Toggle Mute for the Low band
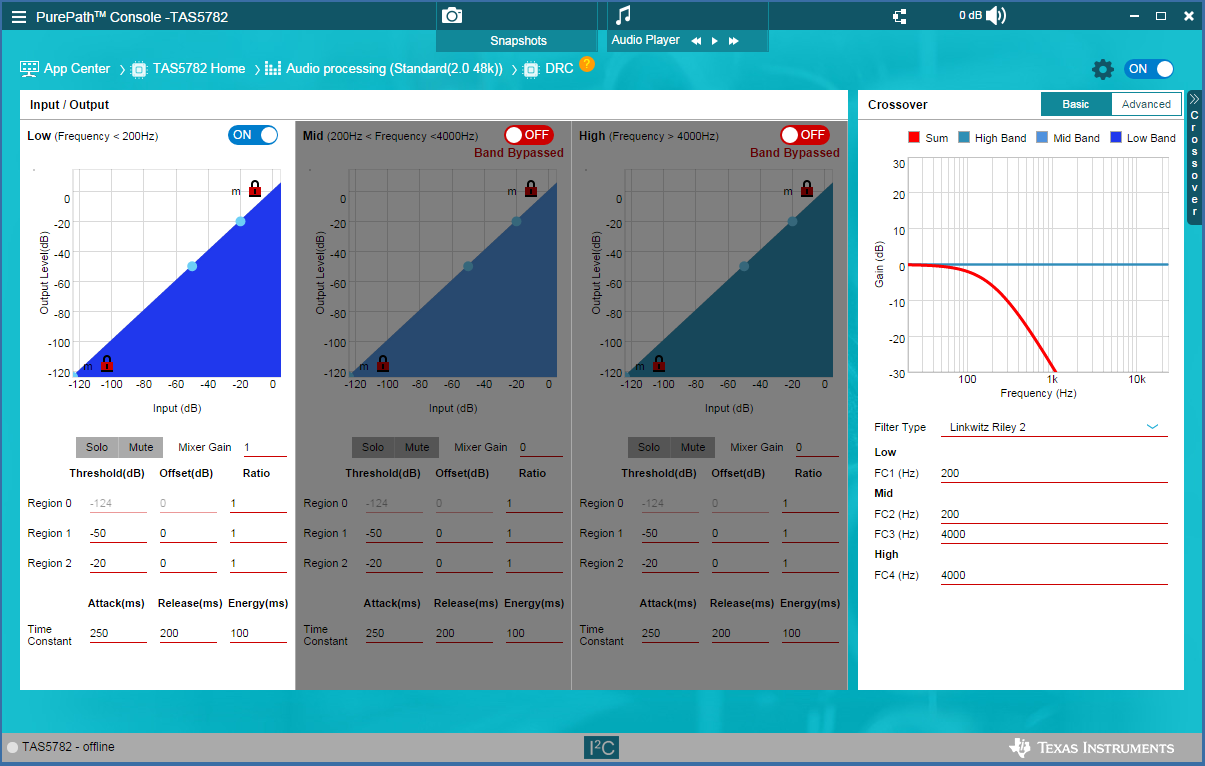 point(141,447)
